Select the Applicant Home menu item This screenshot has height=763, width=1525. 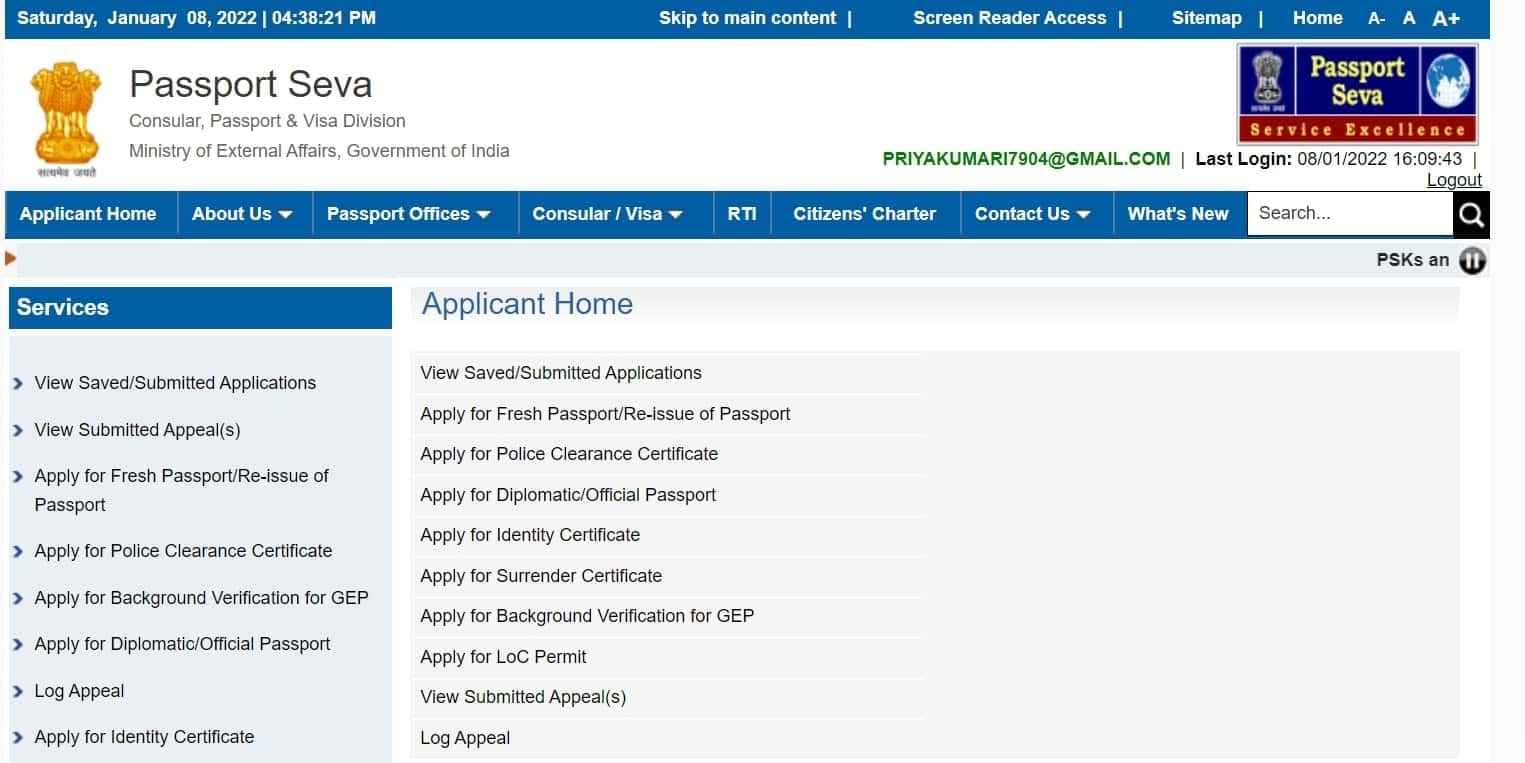coord(88,214)
